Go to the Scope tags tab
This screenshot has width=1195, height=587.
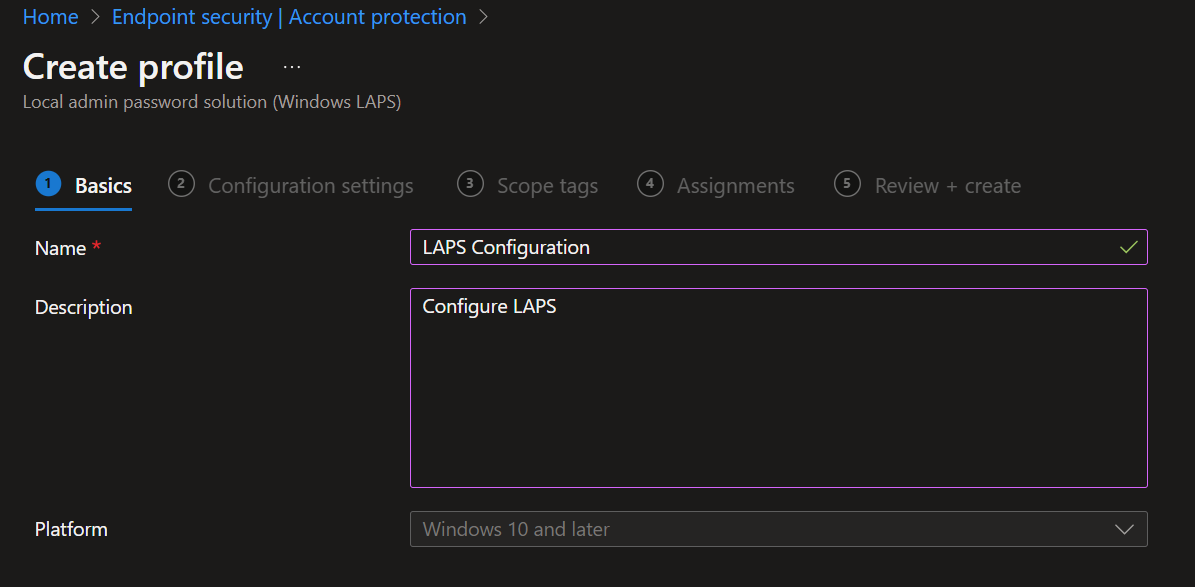tap(547, 186)
